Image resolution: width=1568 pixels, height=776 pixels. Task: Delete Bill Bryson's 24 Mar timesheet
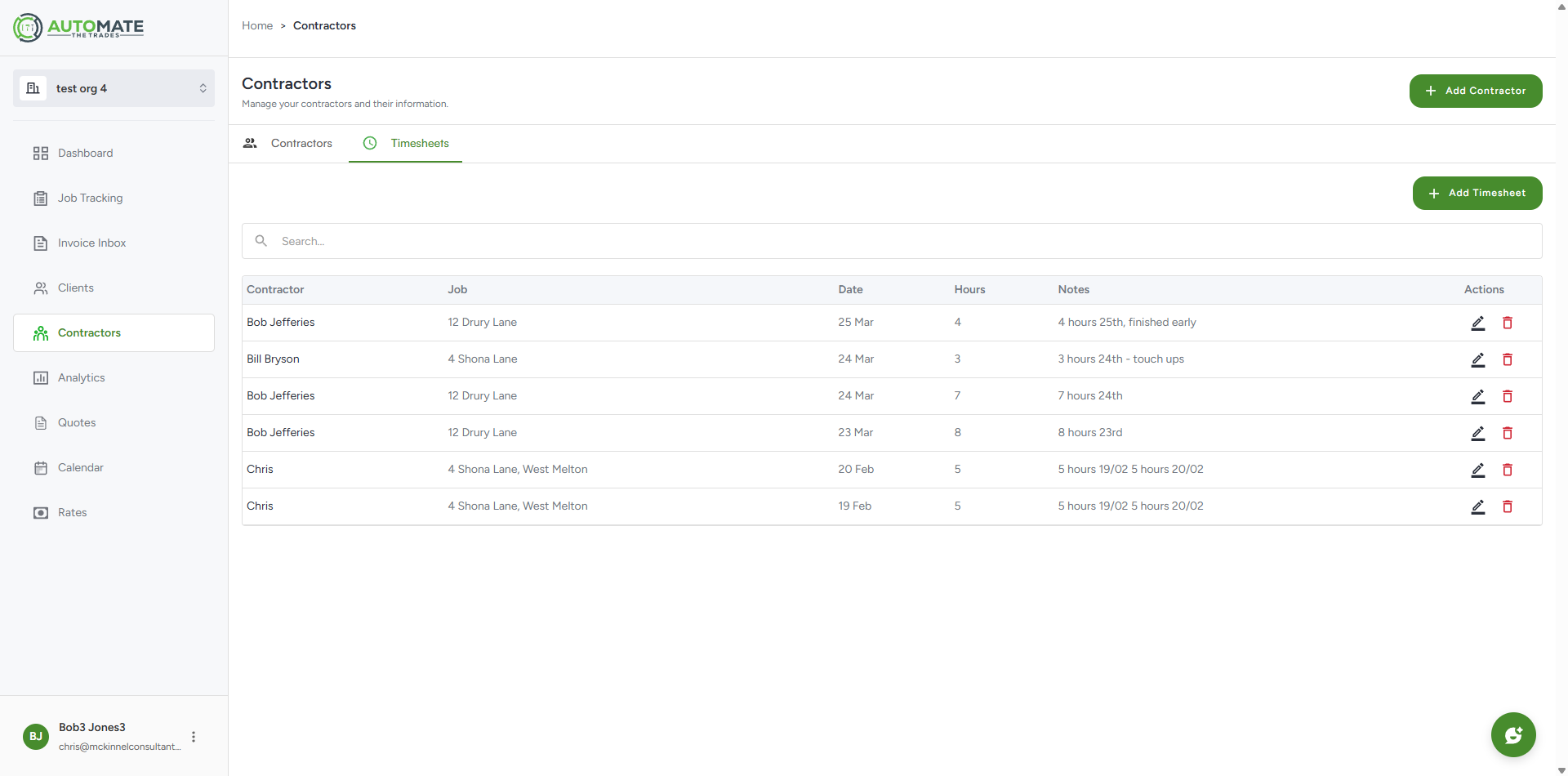click(1508, 360)
